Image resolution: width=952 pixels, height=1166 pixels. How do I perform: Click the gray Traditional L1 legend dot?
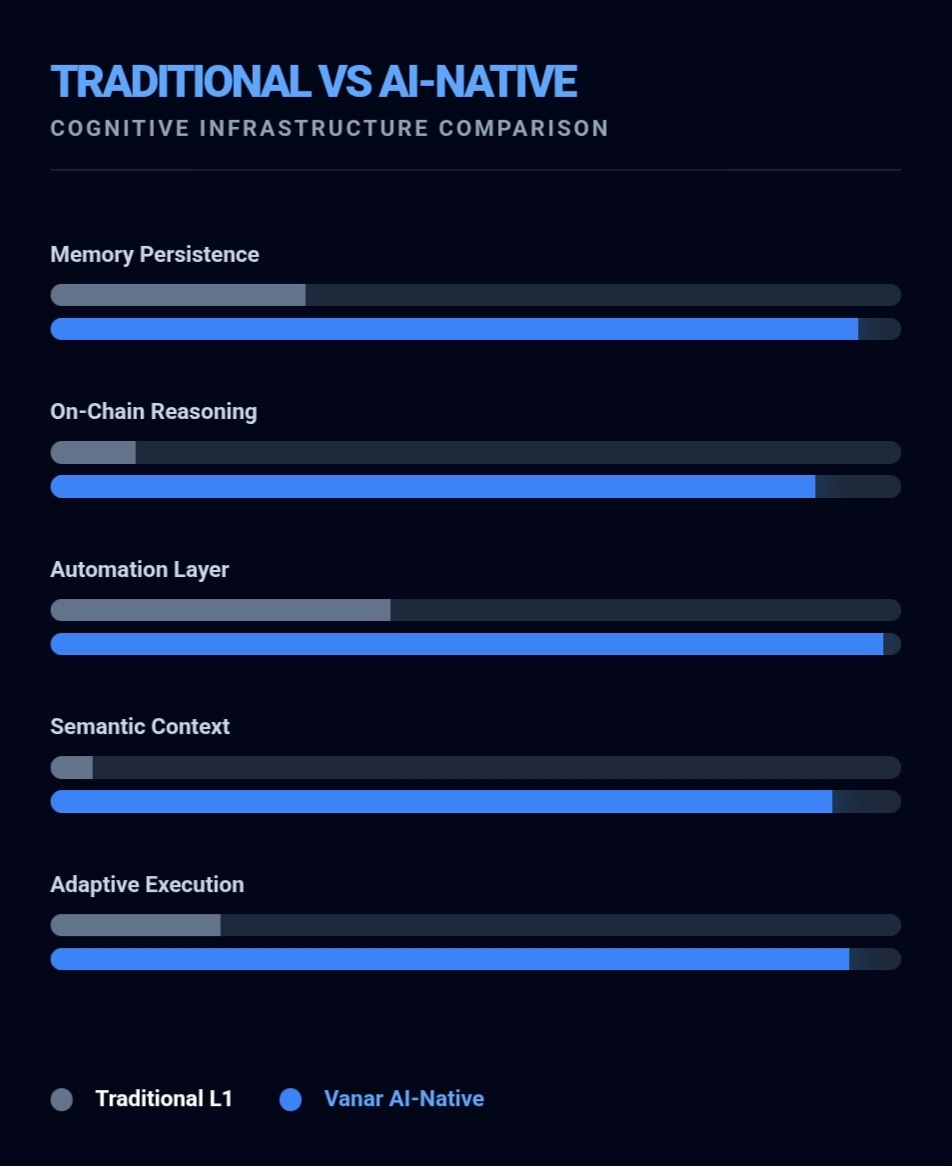(x=62, y=1099)
